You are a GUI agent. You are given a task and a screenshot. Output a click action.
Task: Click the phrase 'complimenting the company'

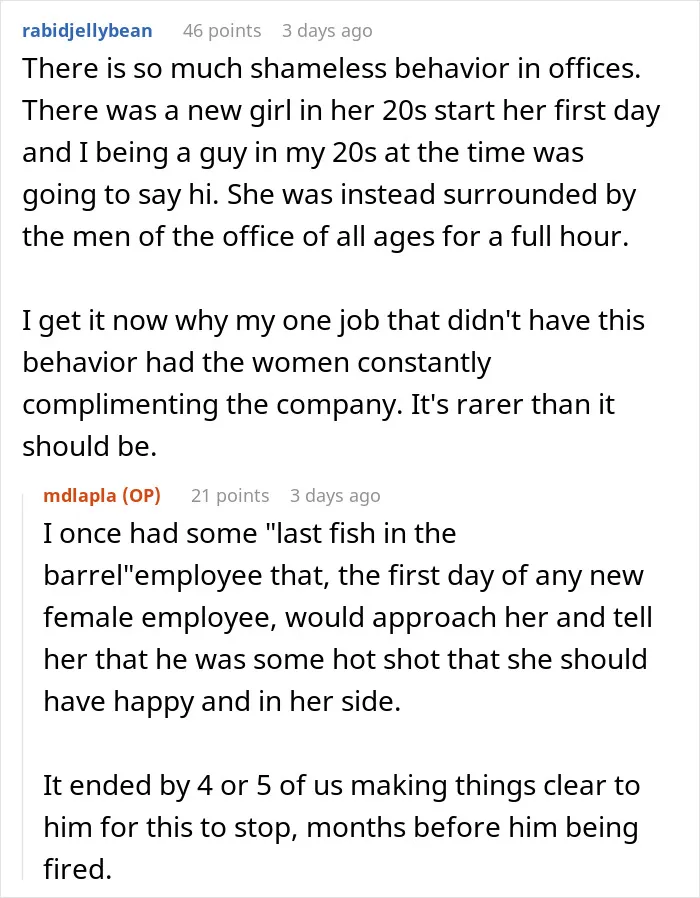point(209,404)
